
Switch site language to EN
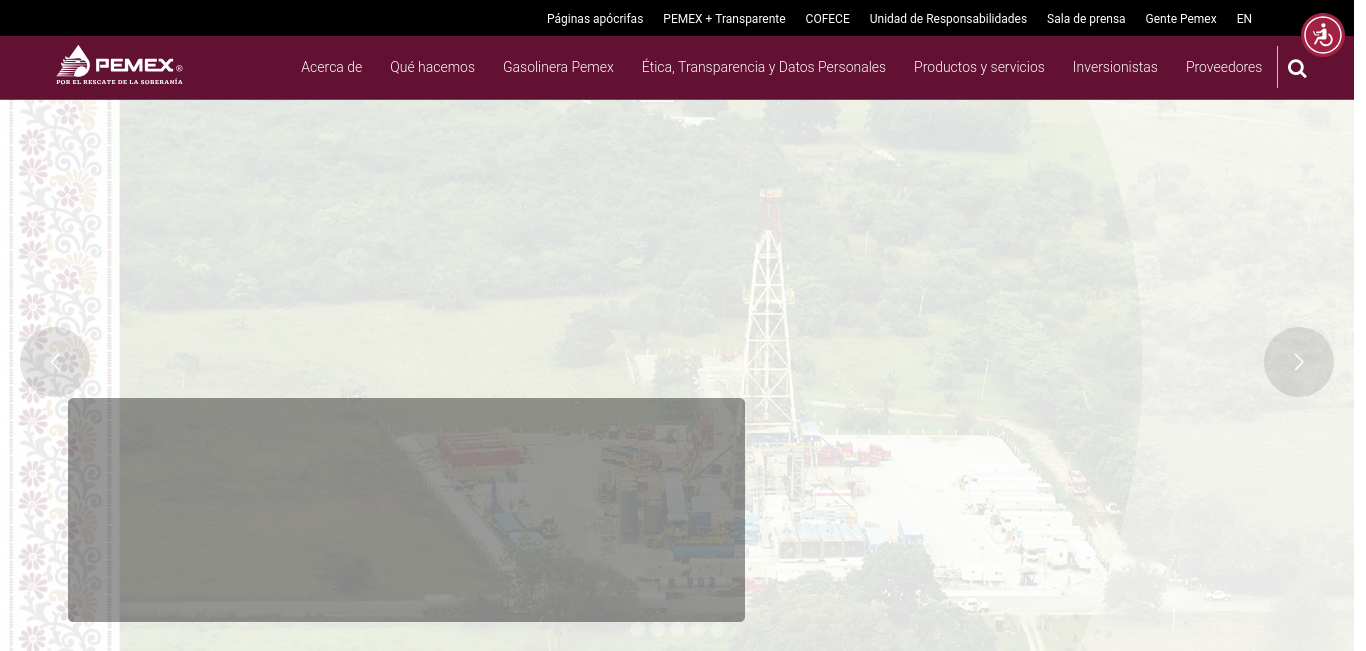tap(1244, 19)
